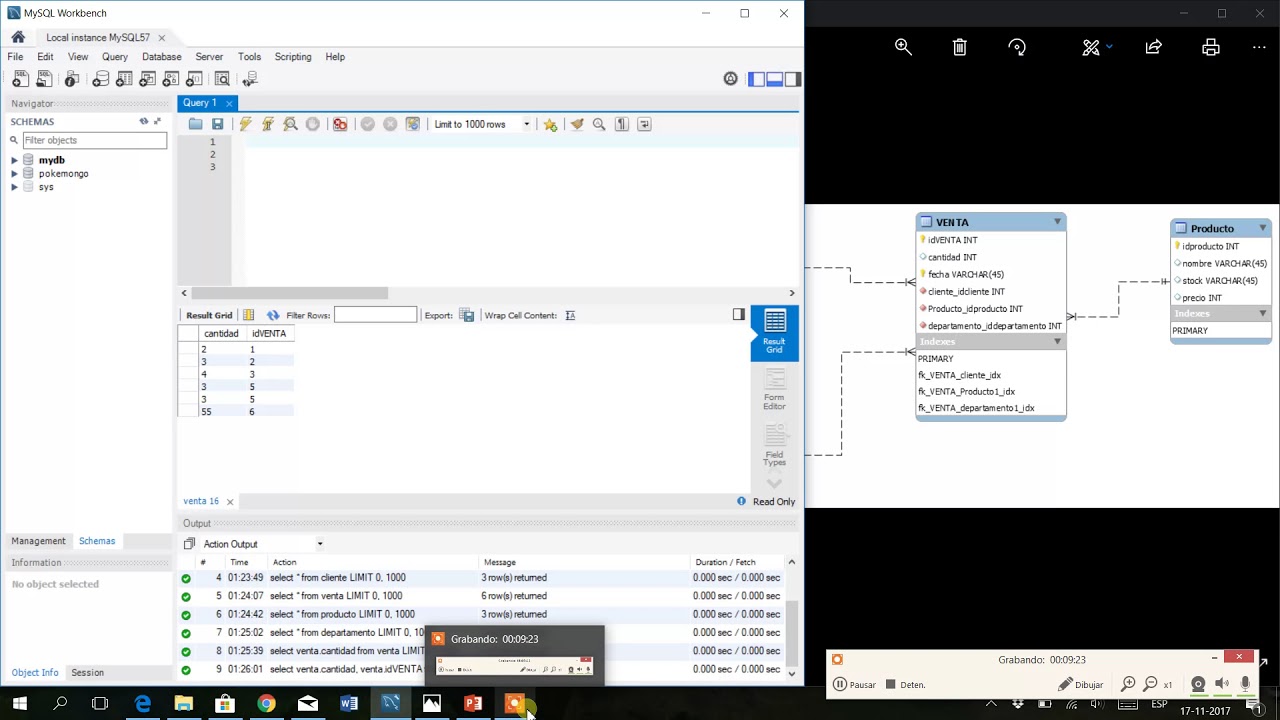Image resolution: width=1280 pixels, height=720 pixels.
Task: Execute query with the lightning bolt icon
Action: [245, 124]
